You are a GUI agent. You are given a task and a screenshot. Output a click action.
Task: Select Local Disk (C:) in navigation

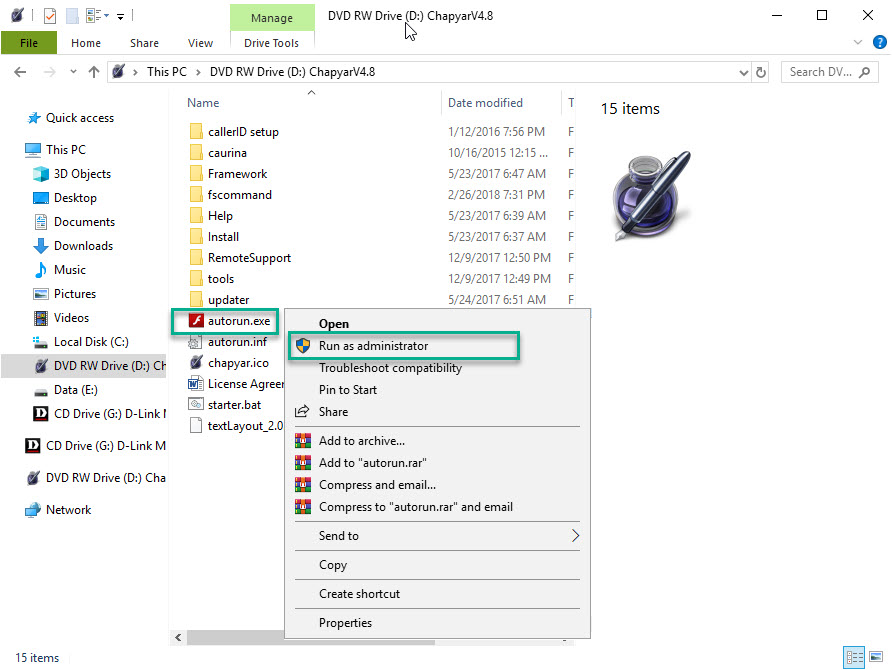(x=91, y=342)
